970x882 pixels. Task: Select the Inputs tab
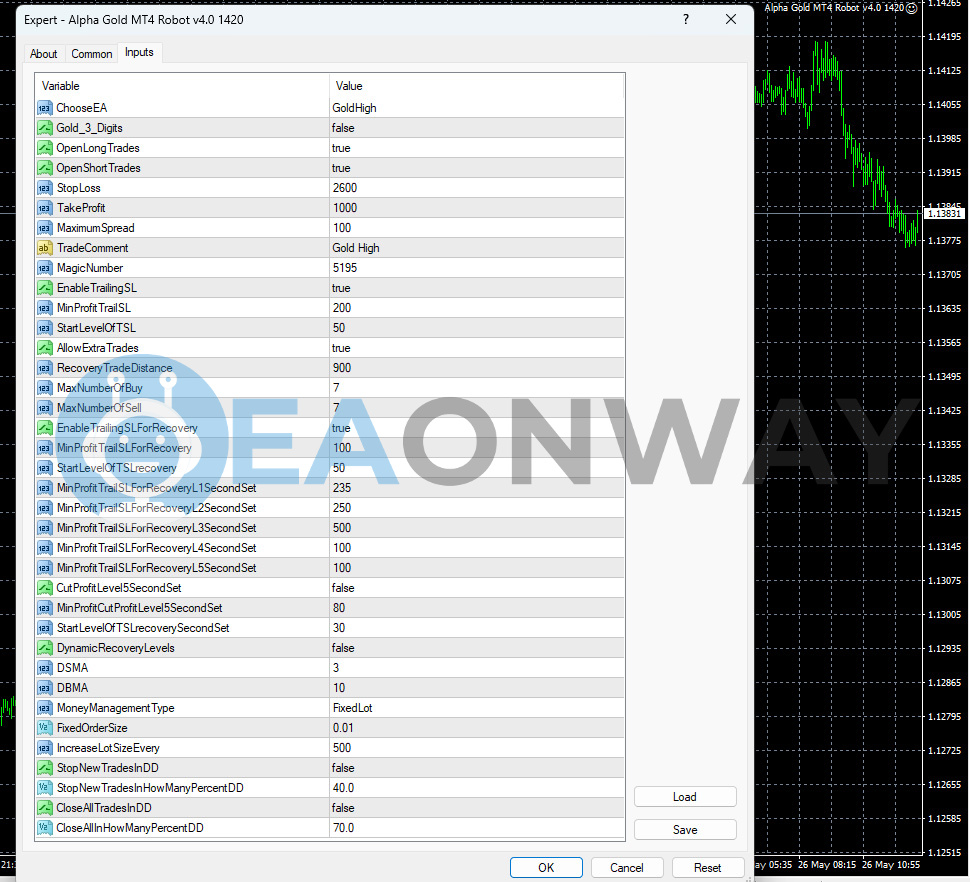(139, 53)
